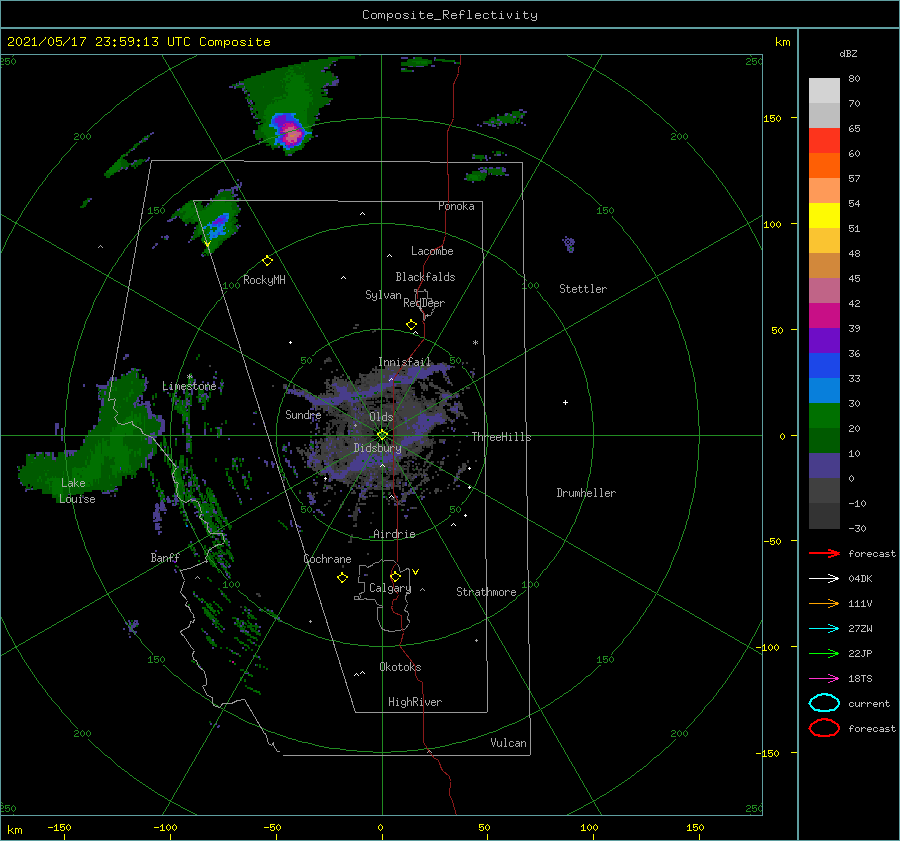Click the Composite_Reflectivity title text
Screen dimensions: 900x841
pos(450,15)
